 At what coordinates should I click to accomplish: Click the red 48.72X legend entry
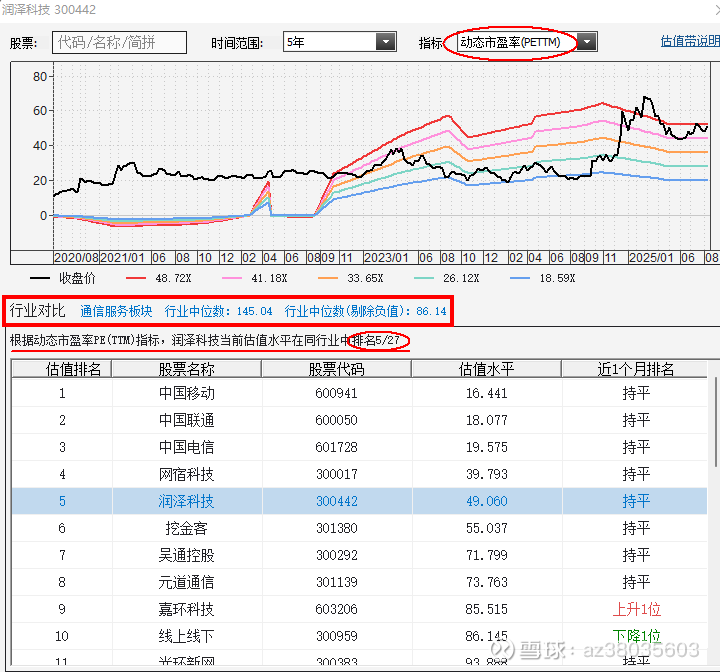pyautogui.click(x=159, y=278)
